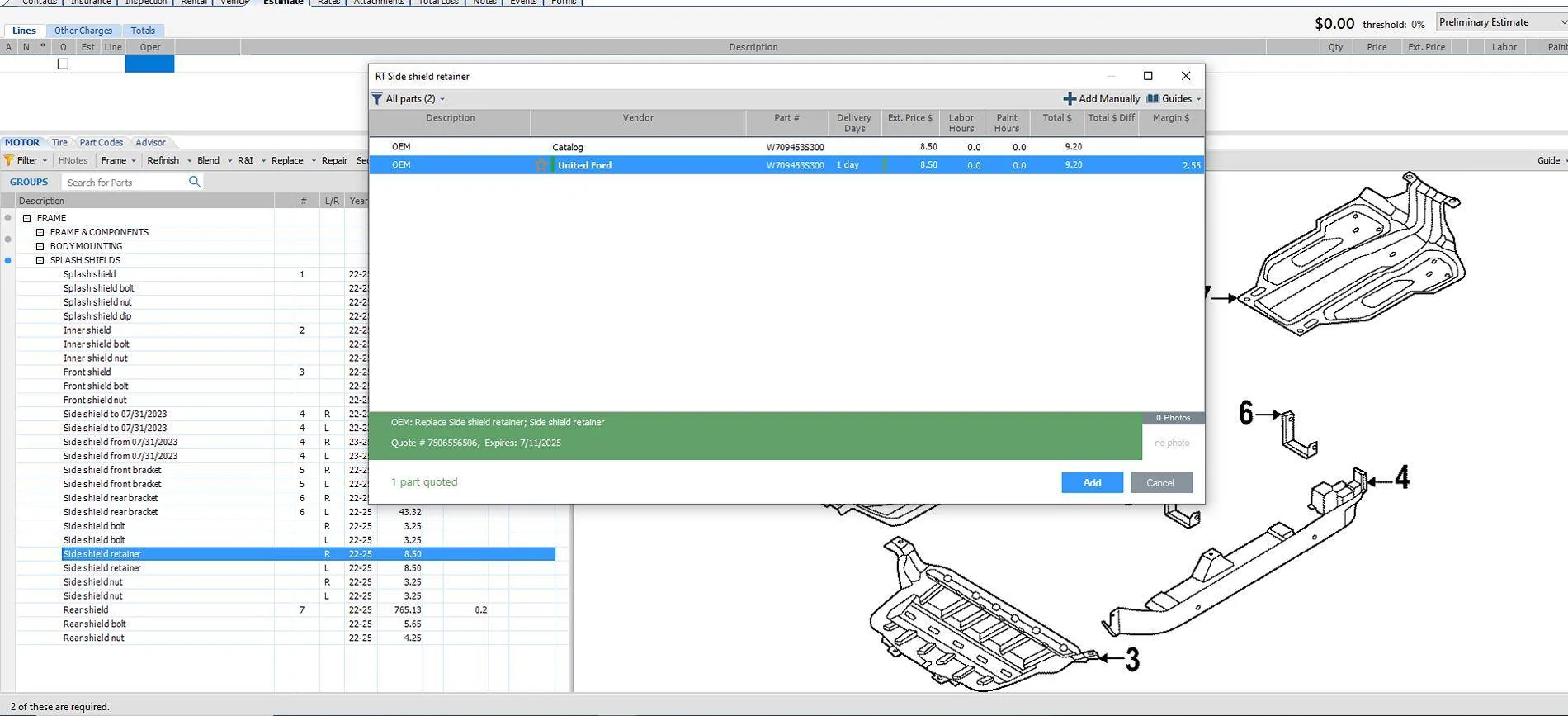The height and width of the screenshot is (716, 1568).
Task: Toggle the checkbox in the estimate line row
Action: pos(63,64)
